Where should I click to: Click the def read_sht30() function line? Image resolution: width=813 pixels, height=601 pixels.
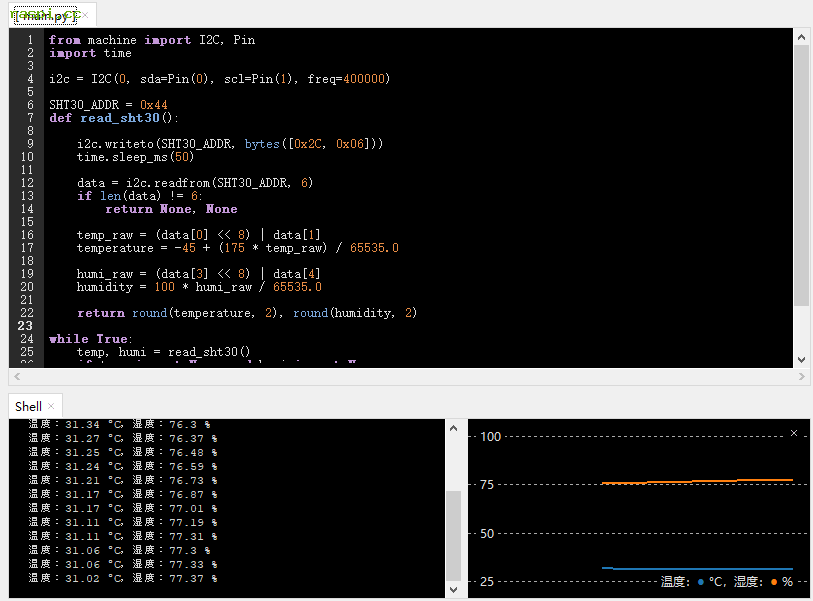(112, 118)
